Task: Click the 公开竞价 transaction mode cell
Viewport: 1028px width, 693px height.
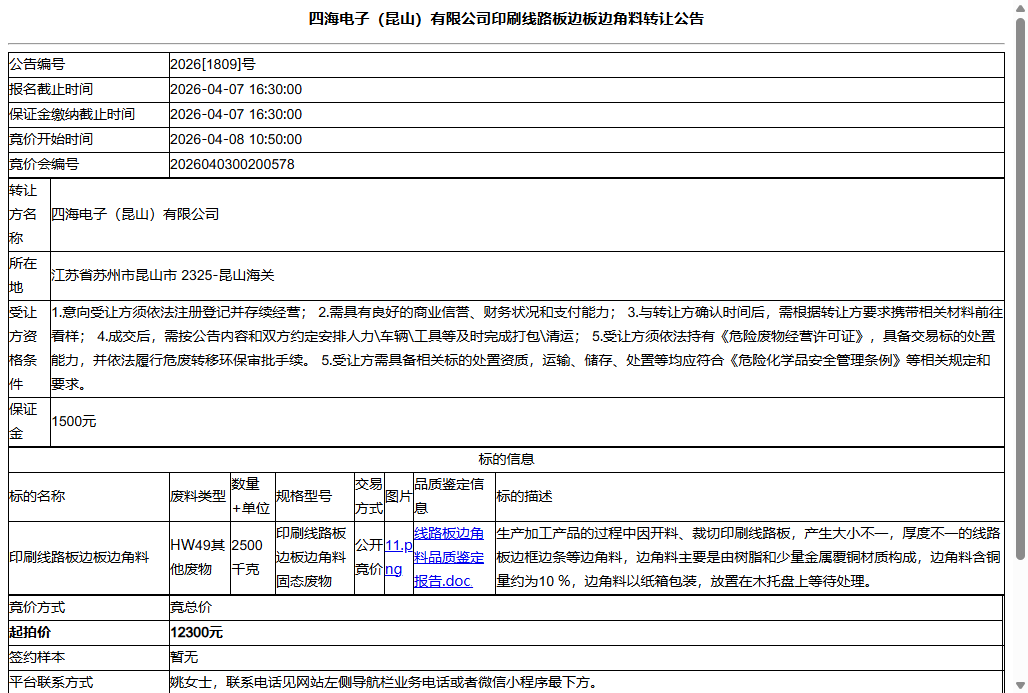Action: tap(369, 557)
